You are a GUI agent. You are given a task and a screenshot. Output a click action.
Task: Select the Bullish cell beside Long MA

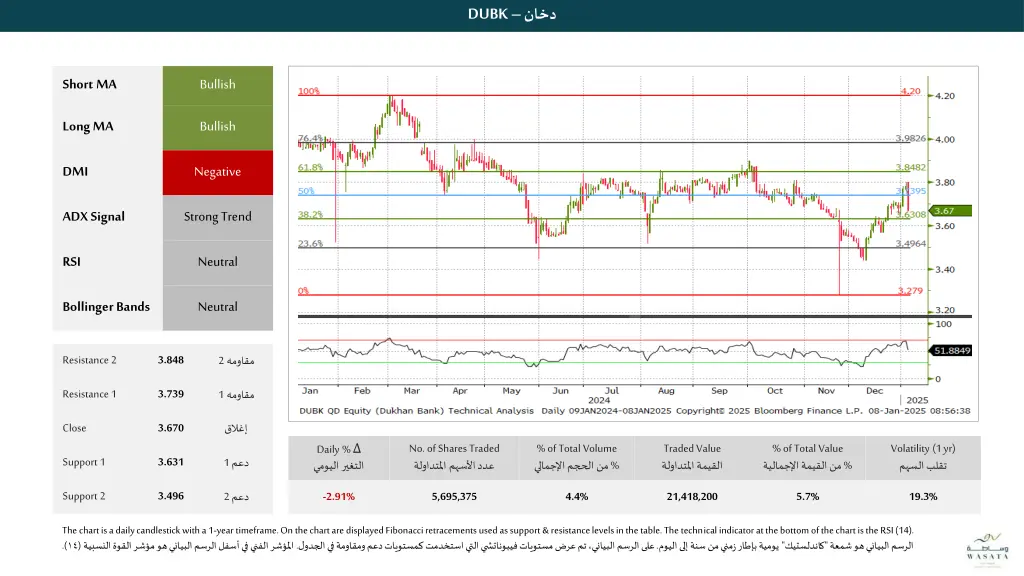pyautogui.click(x=217, y=127)
